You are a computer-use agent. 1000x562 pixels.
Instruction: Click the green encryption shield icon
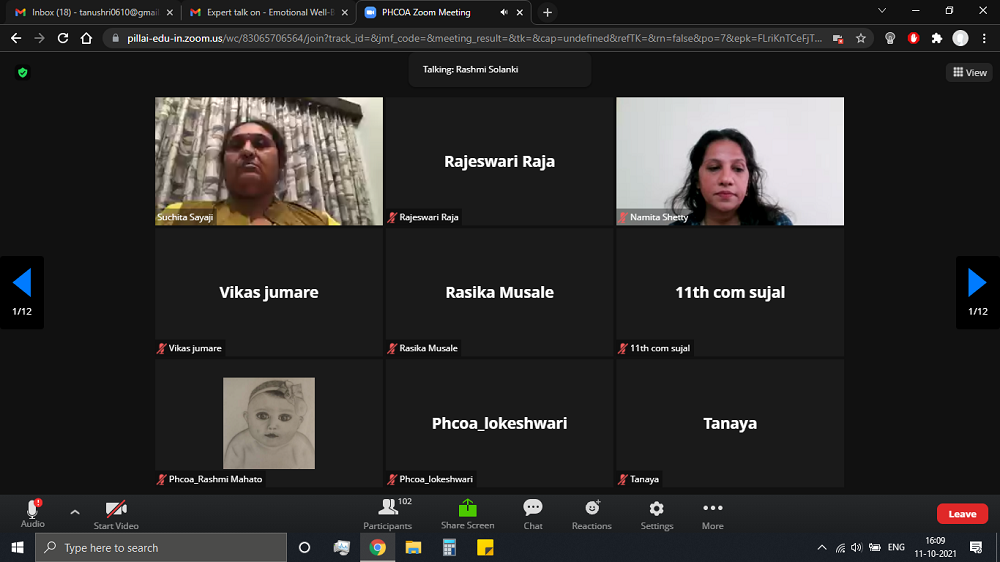click(x=23, y=73)
